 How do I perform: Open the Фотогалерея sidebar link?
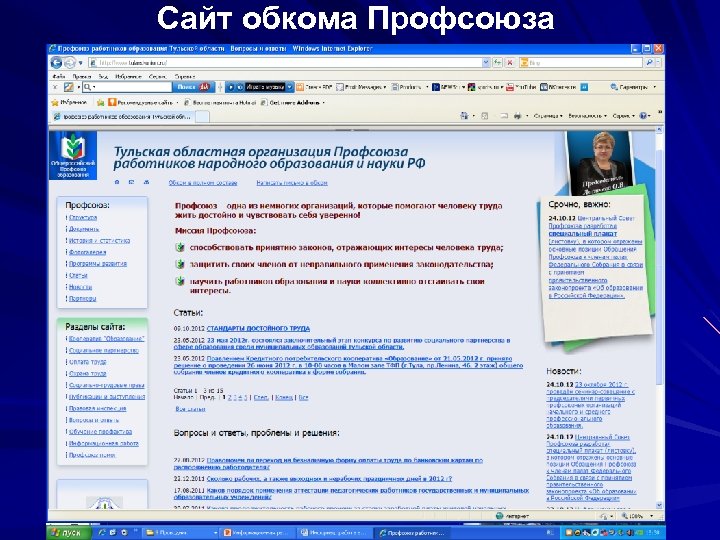(87, 252)
